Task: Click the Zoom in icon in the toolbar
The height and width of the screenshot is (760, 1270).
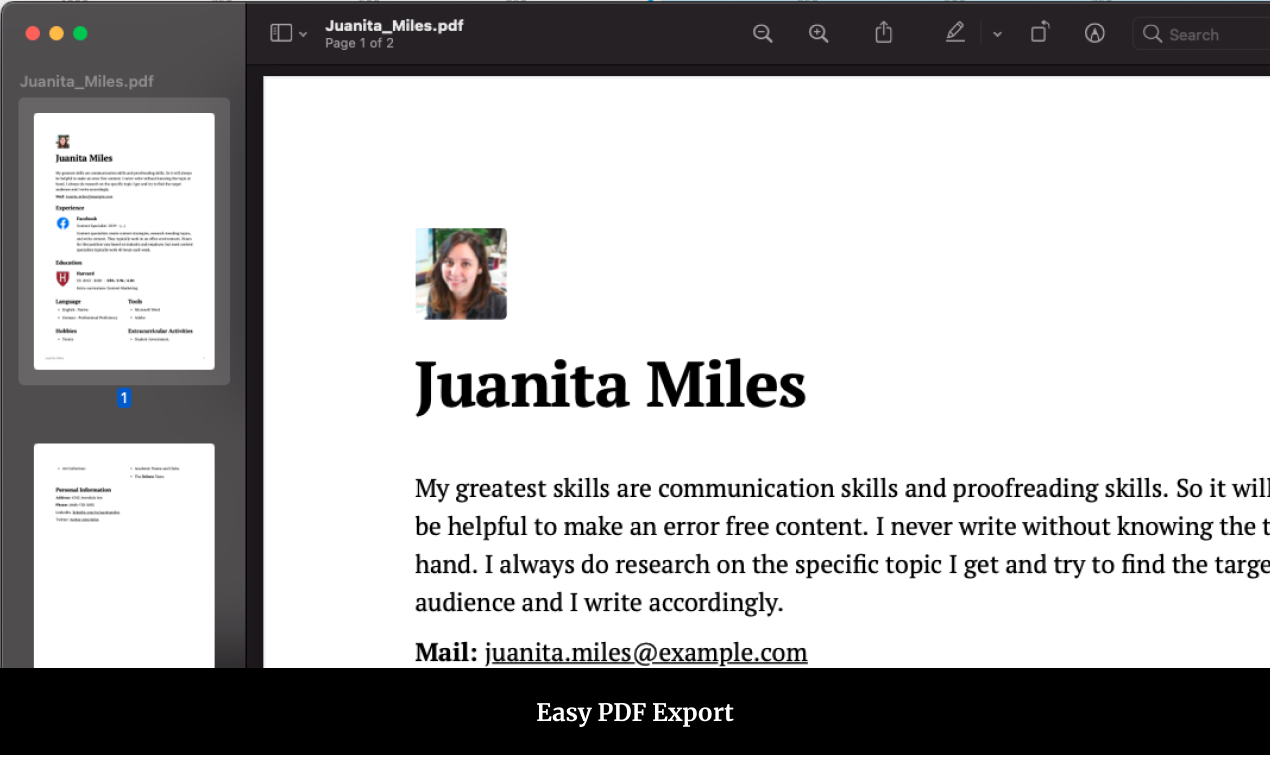Action: point(819,33)
